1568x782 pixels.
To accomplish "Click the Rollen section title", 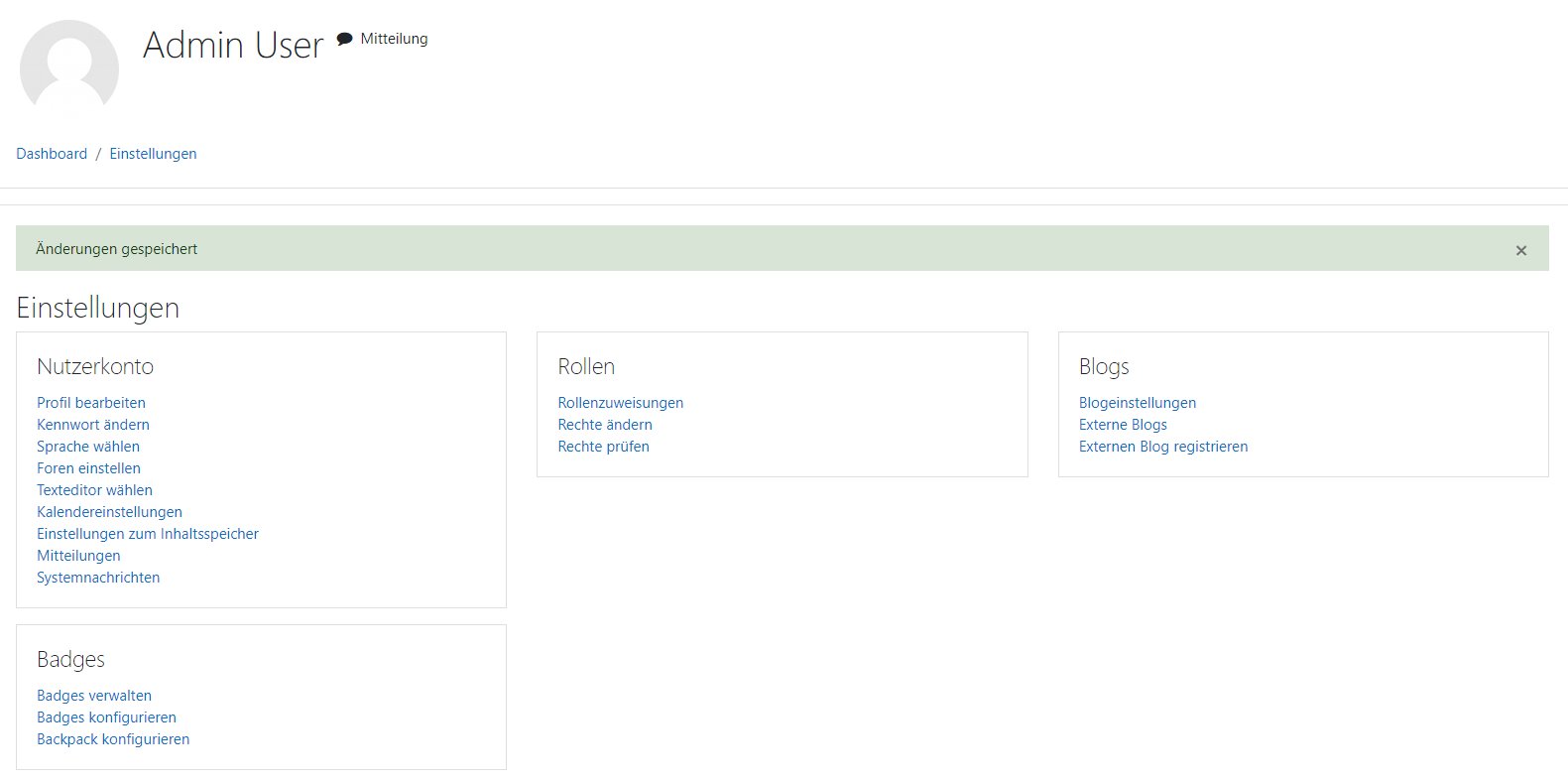I will [x=586, y=366].
